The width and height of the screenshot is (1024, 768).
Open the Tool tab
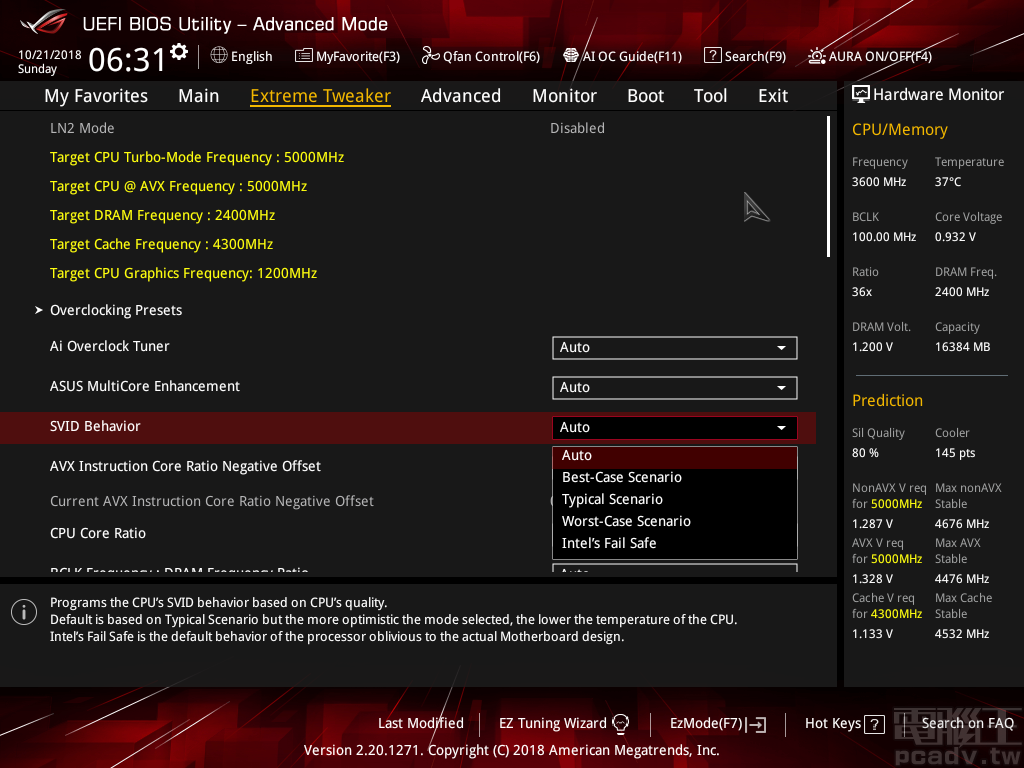tap(710, 96)
